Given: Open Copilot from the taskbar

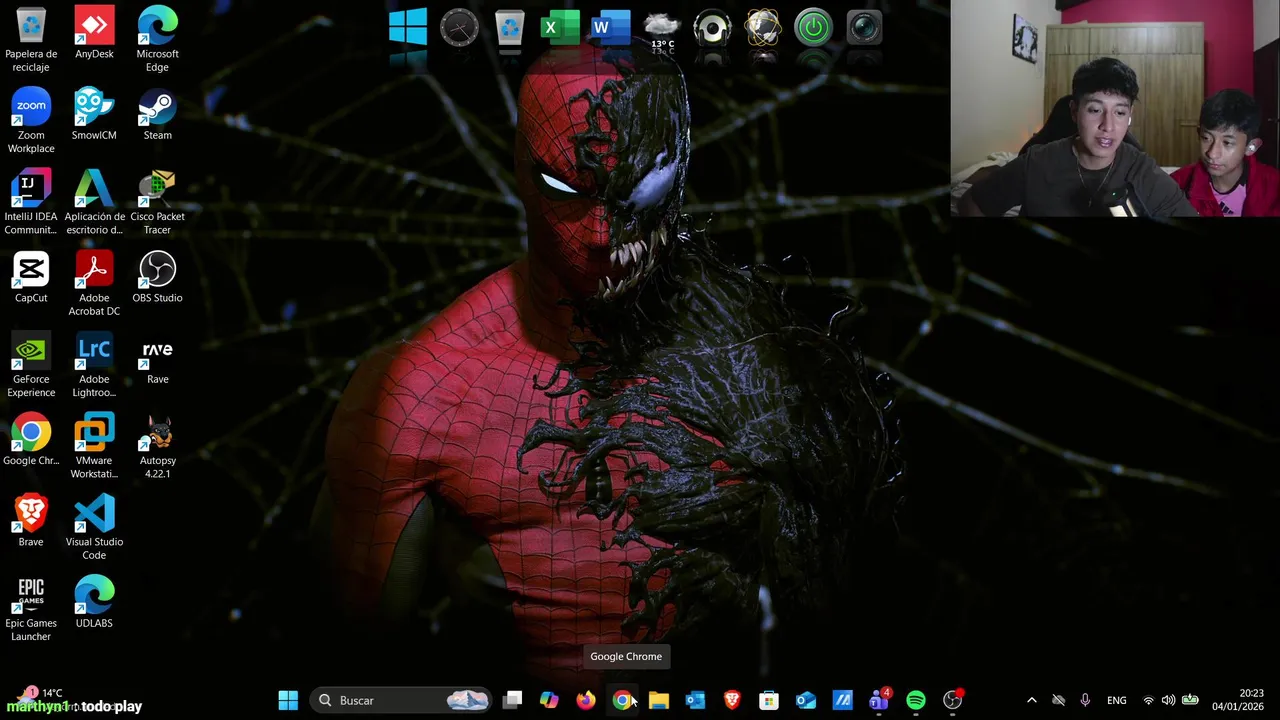Looking at the screenshot, I should tap(549, 700).
